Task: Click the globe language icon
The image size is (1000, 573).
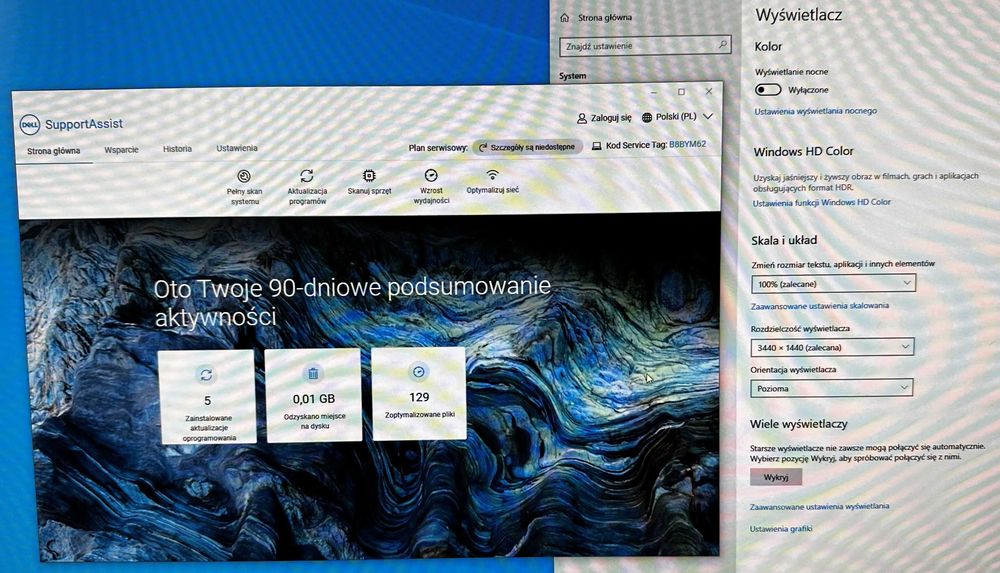Action: pyautogui.click(x=647, y=117)
